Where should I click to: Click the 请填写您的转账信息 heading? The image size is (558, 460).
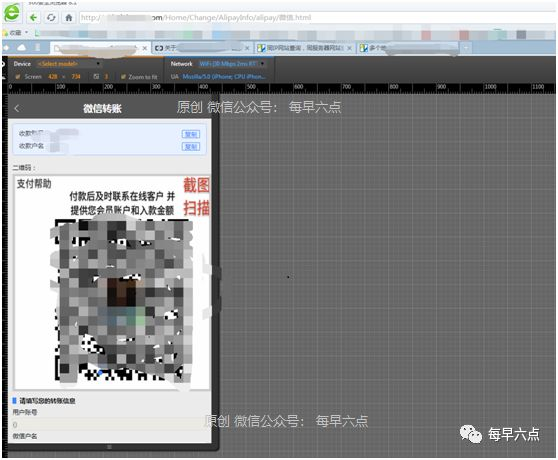click(x=47, y=401)
